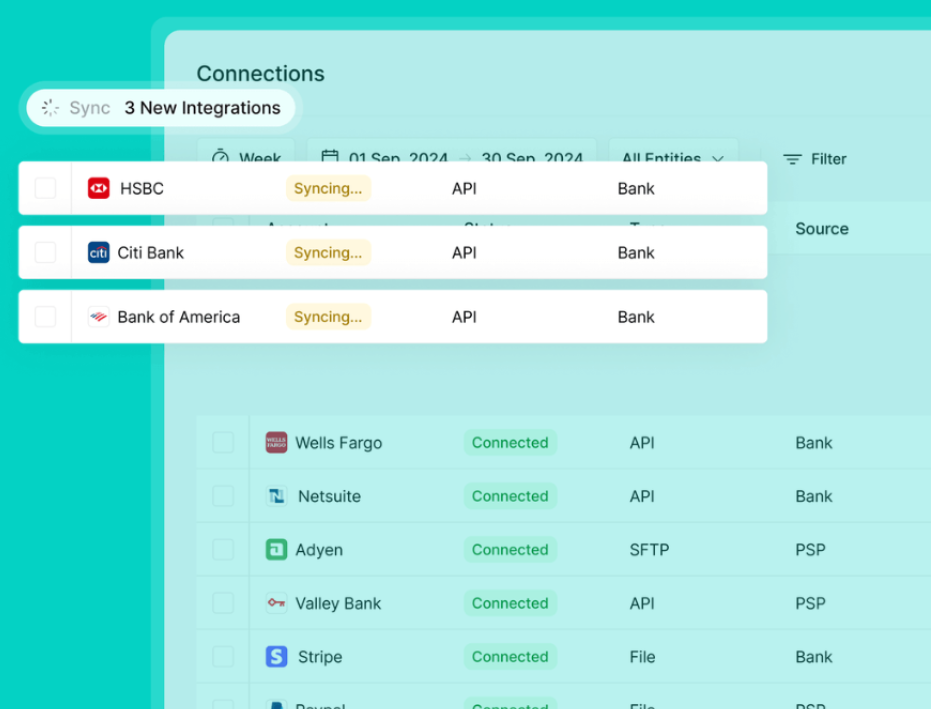Click the Bank of America logo icon
The height and width of the screenshot is (709, 931).
(x=99, y=316)
